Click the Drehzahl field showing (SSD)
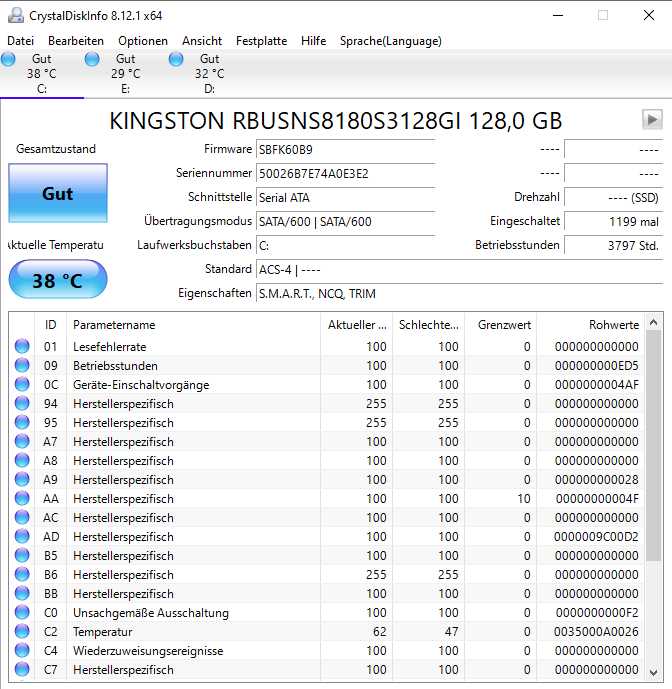 (x=614, y=198)
